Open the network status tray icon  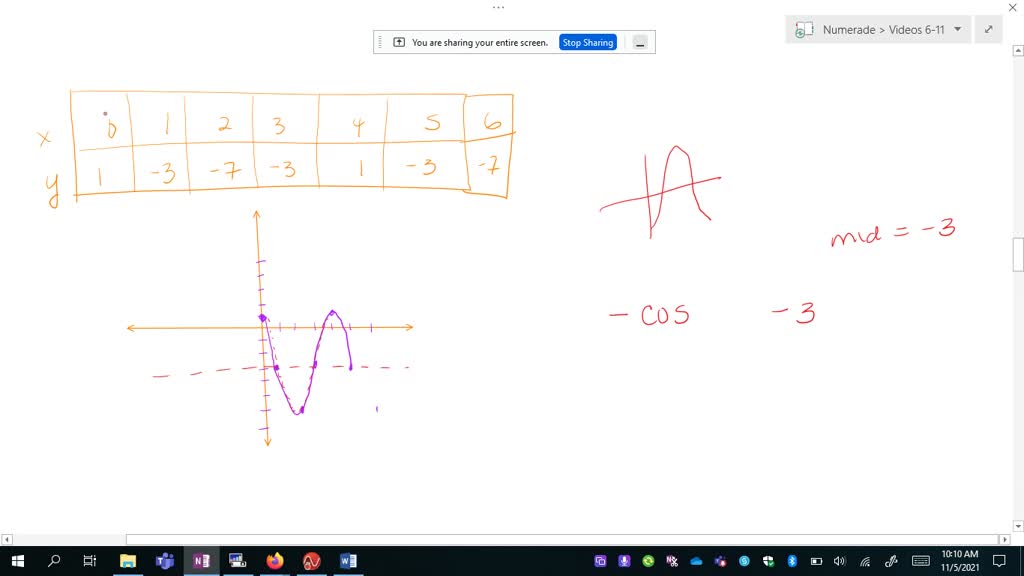point(864,560)
